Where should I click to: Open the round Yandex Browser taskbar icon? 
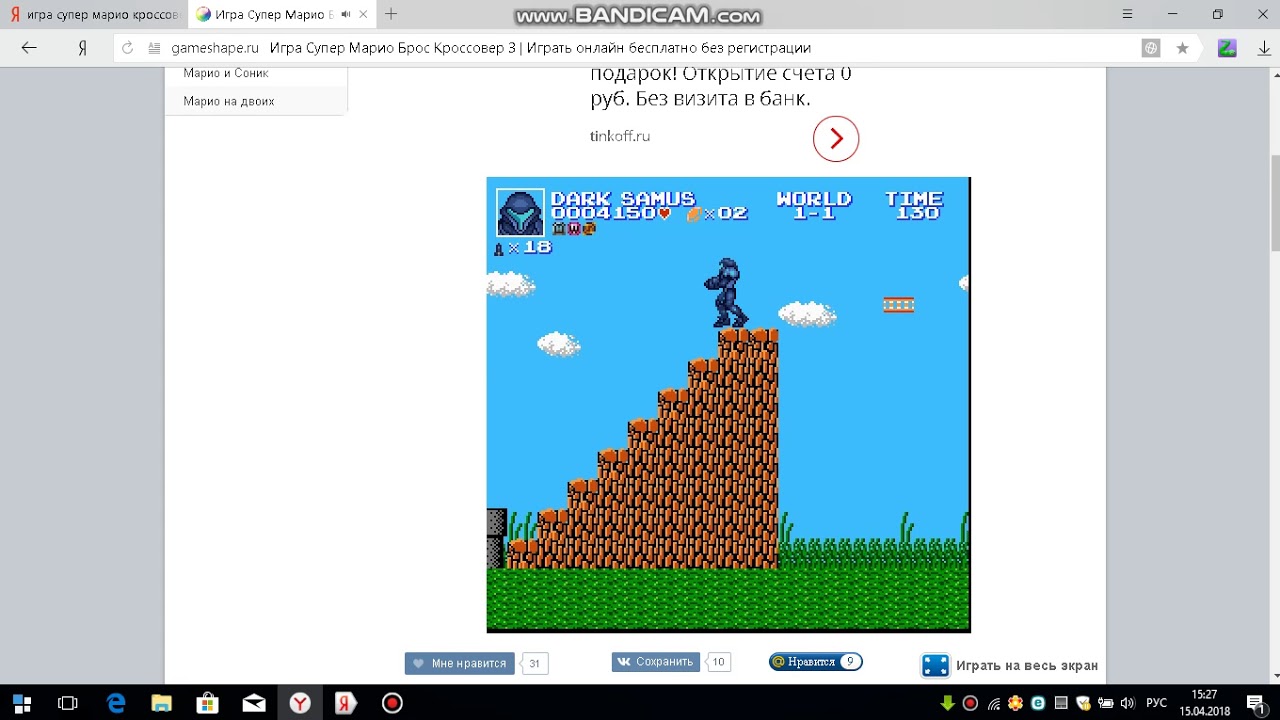tap(300, 703)
